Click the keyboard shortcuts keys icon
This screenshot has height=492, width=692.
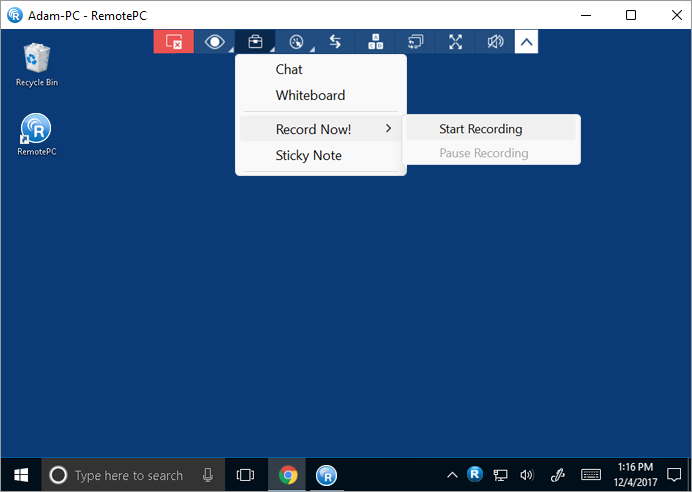[376, 42]
